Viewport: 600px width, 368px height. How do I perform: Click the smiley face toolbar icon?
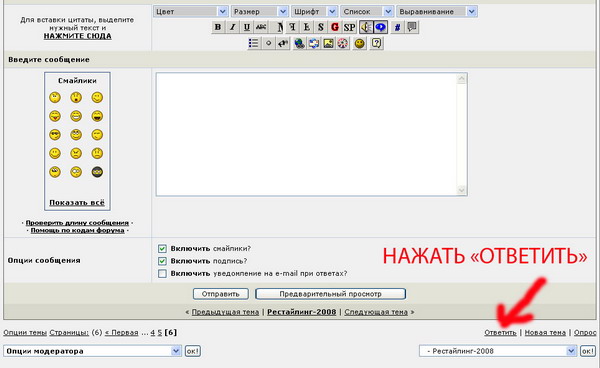coord(360,43)
